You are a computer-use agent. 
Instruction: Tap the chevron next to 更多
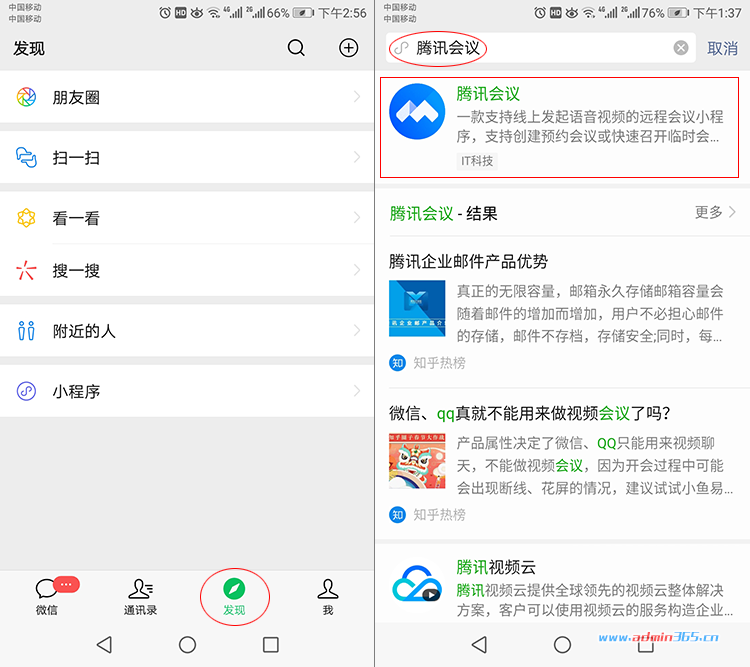pyautogui.click(x=732, y=212)
